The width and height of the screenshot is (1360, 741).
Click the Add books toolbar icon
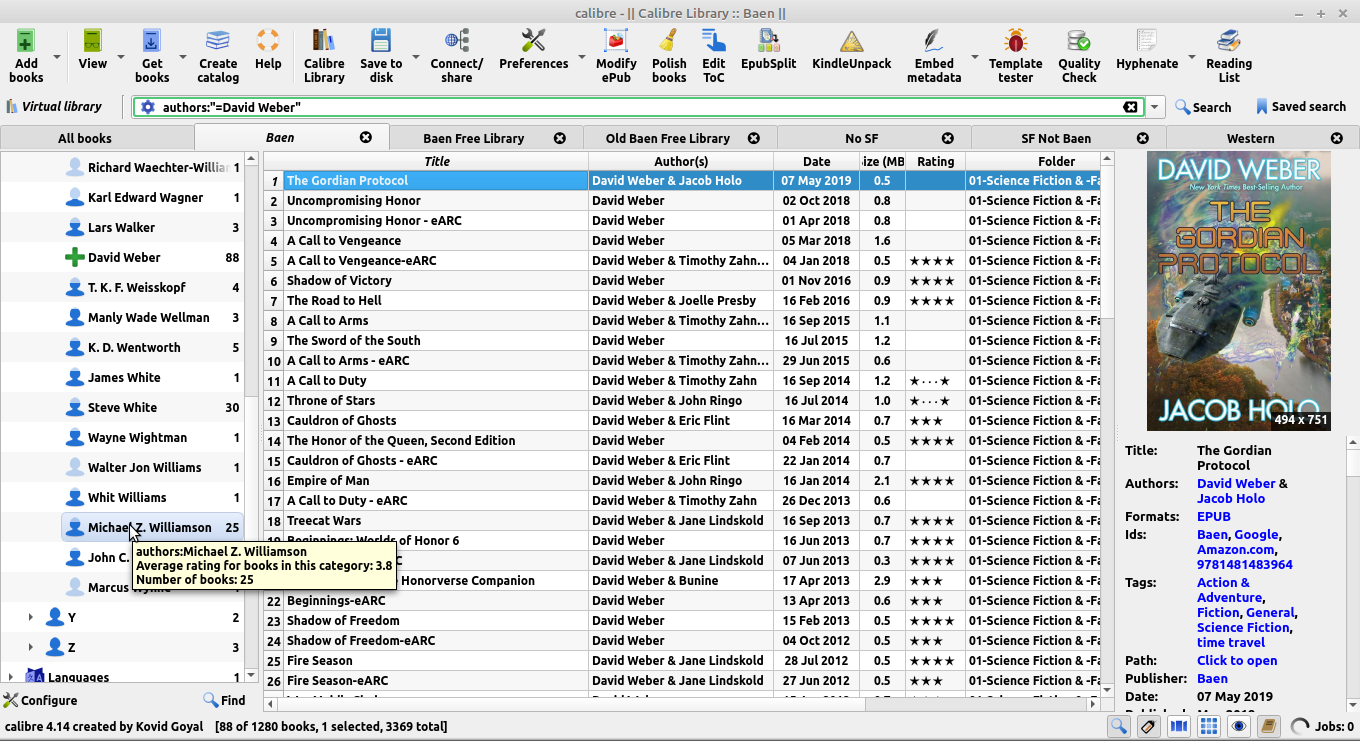(x=26, y=41)
